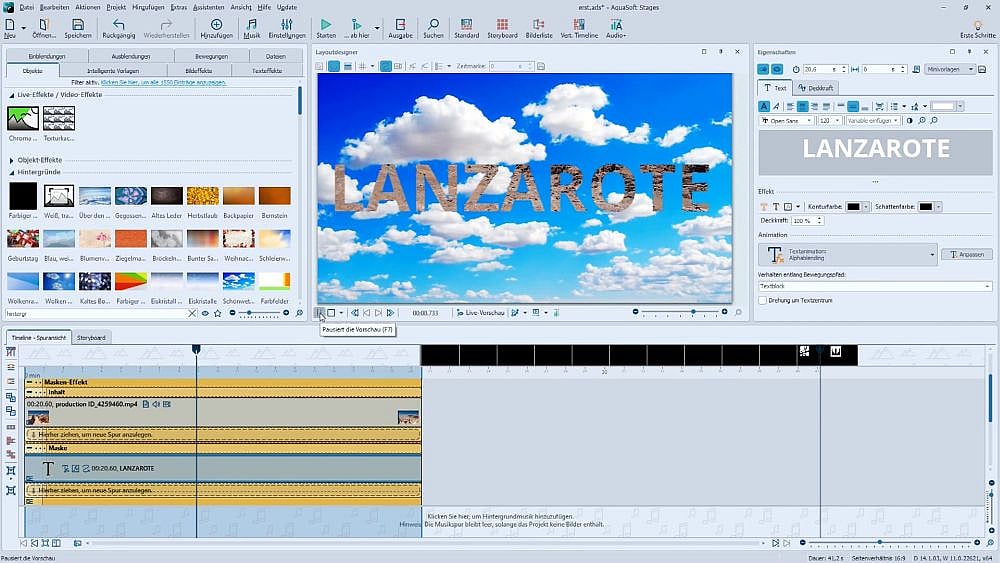Select the Bernstein background thumbnail
The image size is (1000, 563).
pos(274,196)
